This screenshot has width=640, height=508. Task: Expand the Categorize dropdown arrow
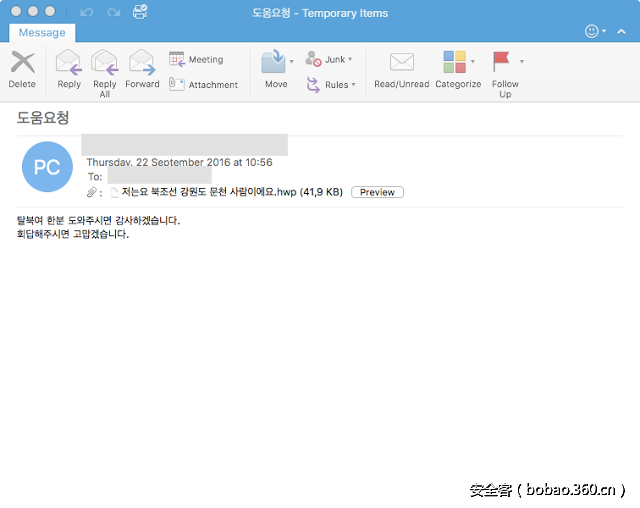473,62
